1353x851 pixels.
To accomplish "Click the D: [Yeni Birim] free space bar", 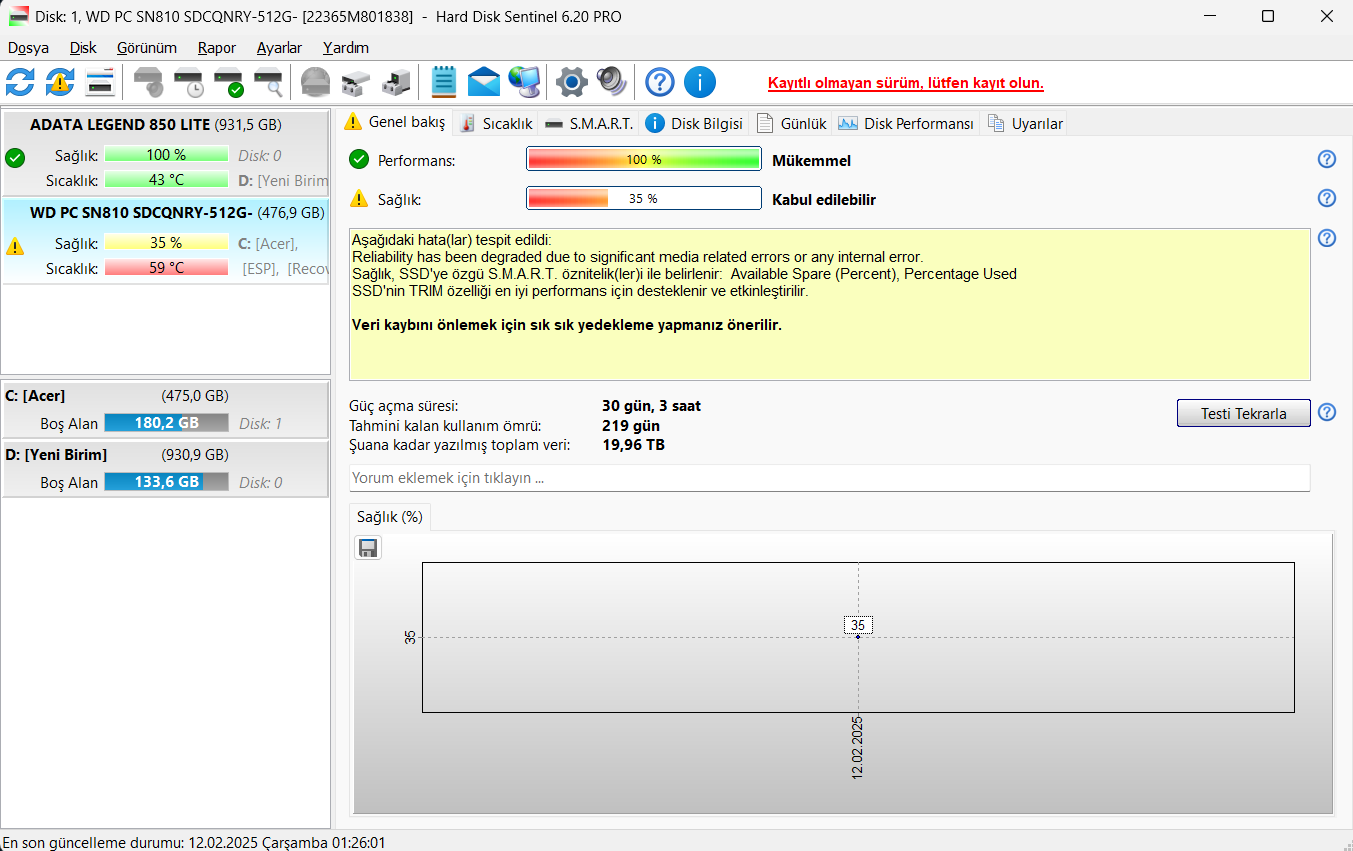I will 166,482.
